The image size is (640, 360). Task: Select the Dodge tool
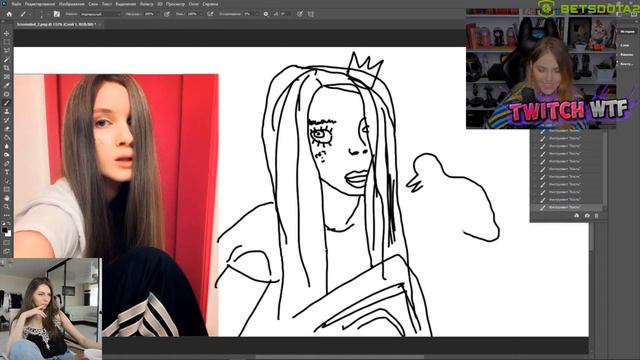(x=7, y=155)
